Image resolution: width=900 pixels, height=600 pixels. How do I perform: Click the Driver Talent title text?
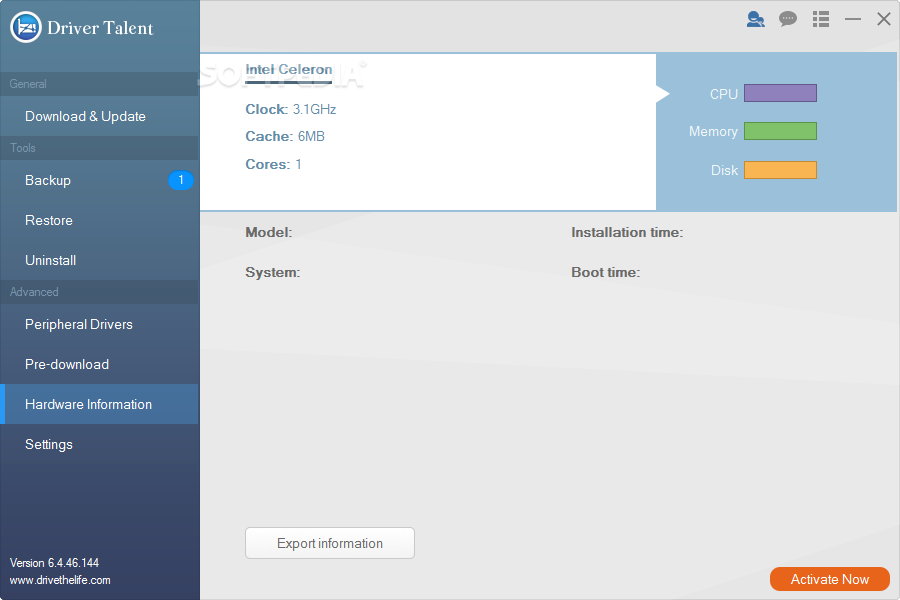click(100, 28)
